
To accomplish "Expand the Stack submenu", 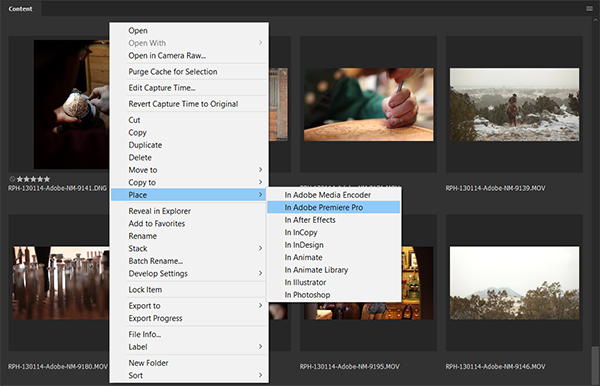I will click(x=189, y=248).
